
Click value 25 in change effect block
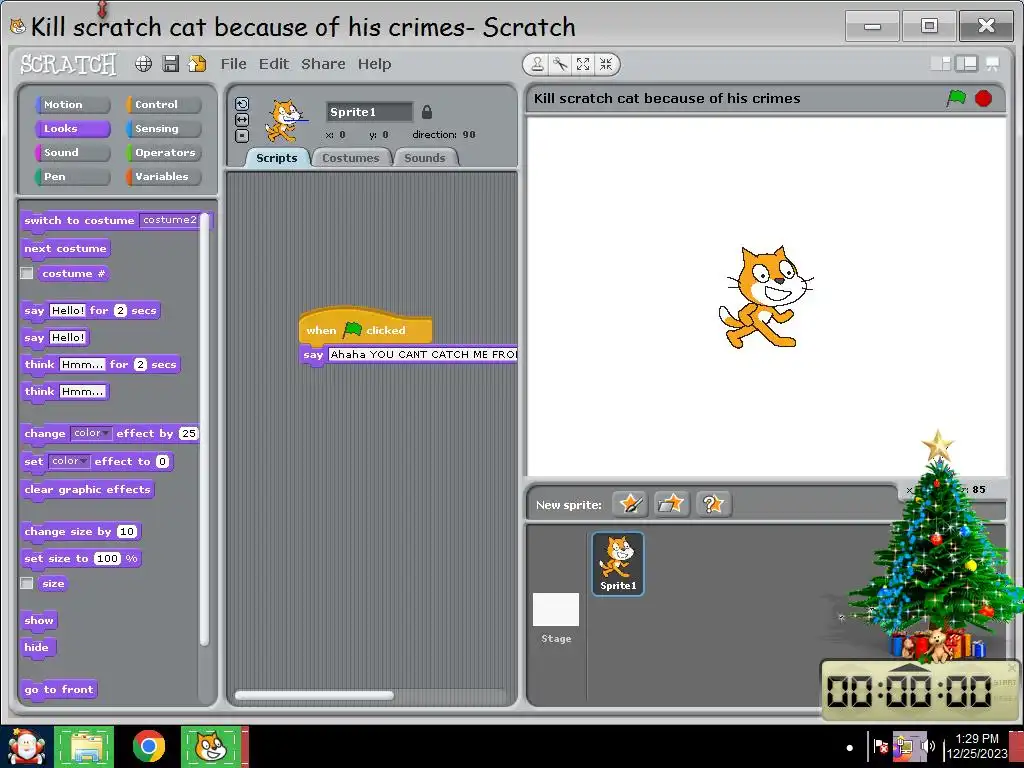(x=188, y=434)
